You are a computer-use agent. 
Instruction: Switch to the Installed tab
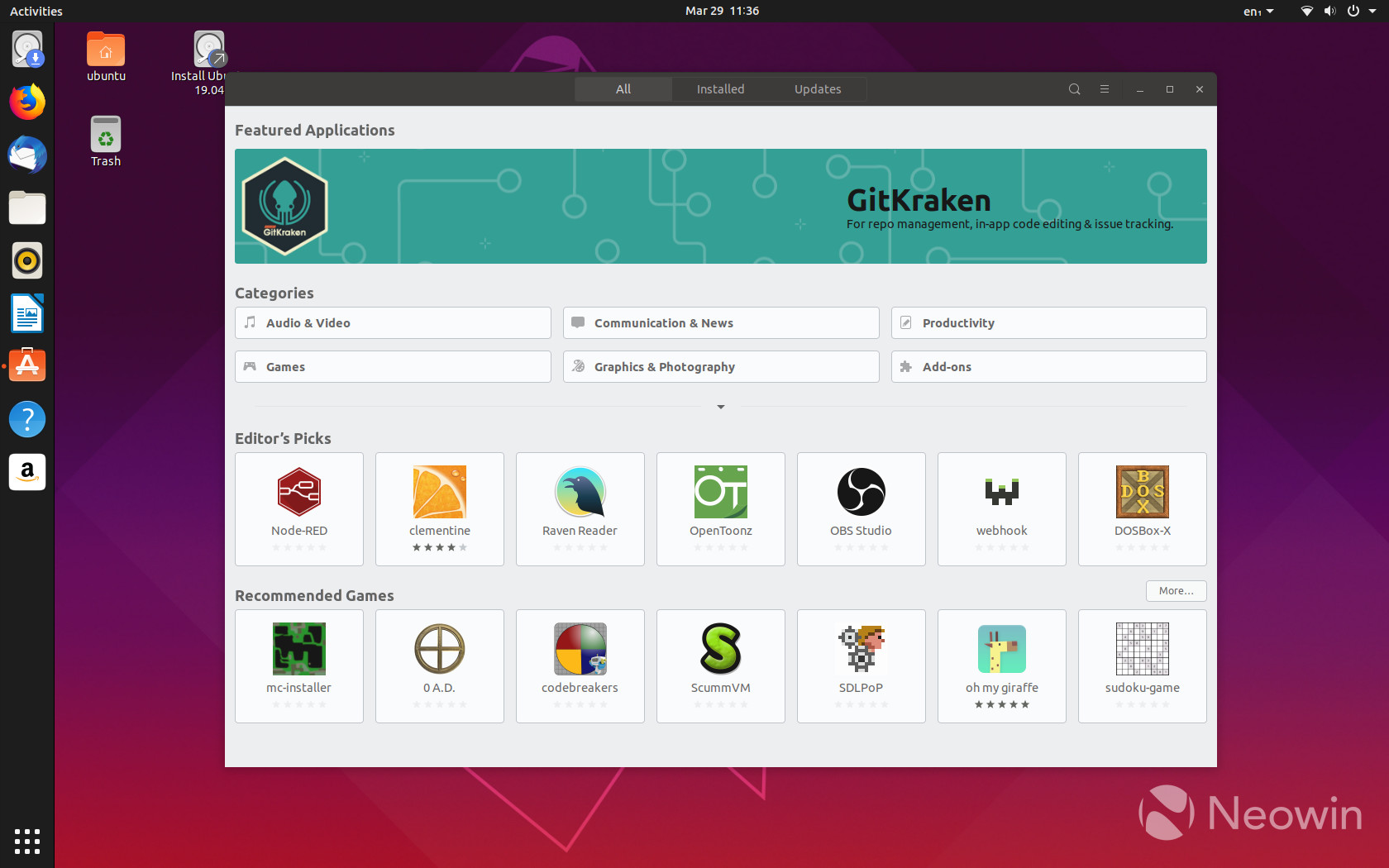[x=720, y=89]
